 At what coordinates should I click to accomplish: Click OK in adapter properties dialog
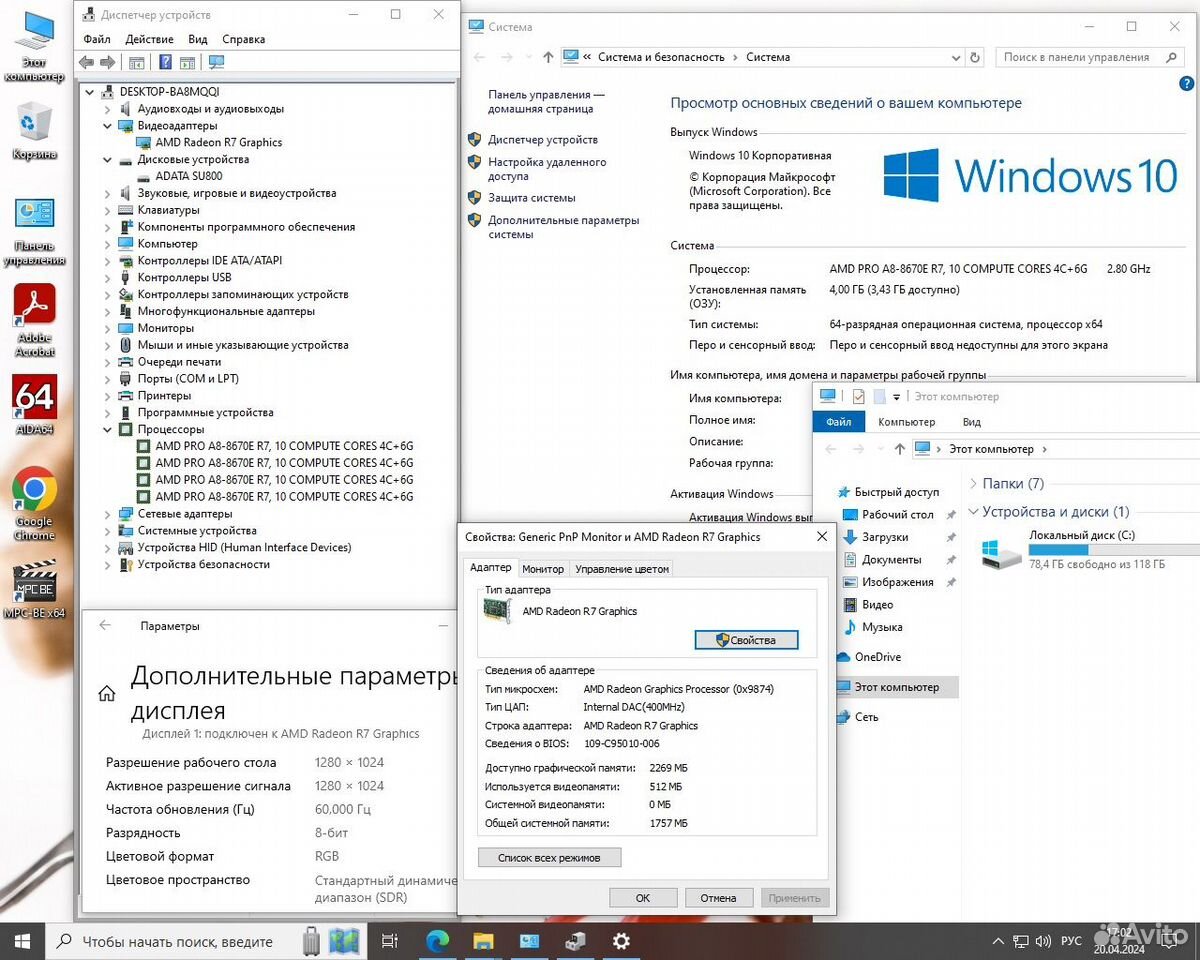pos(643,898)
